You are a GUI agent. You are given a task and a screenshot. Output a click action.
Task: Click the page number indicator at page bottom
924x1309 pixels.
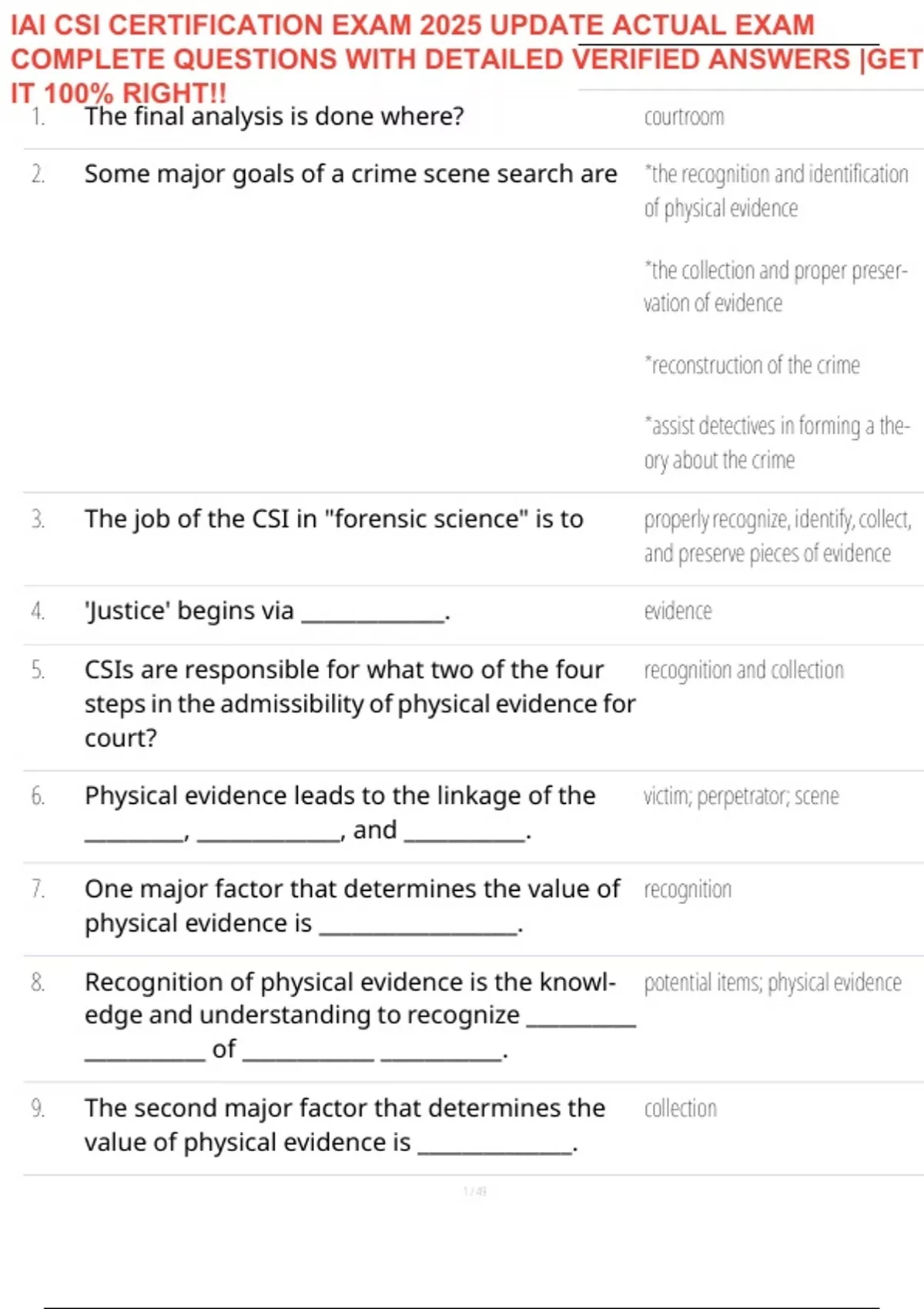coord(474,1192)
